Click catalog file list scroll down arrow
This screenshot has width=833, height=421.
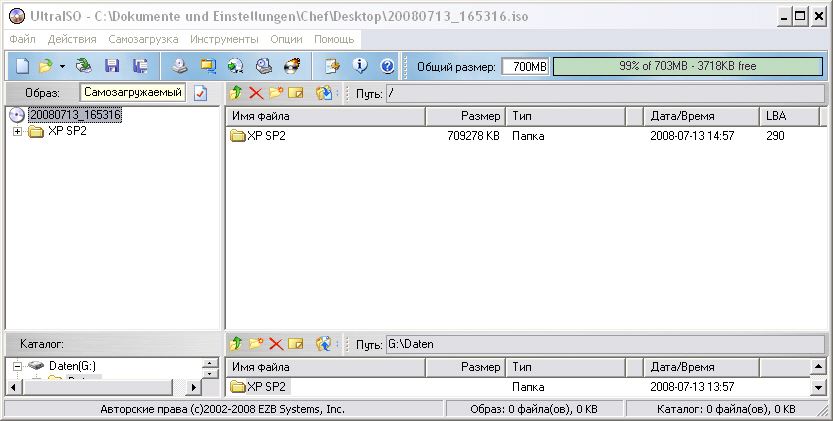point(818,388)
